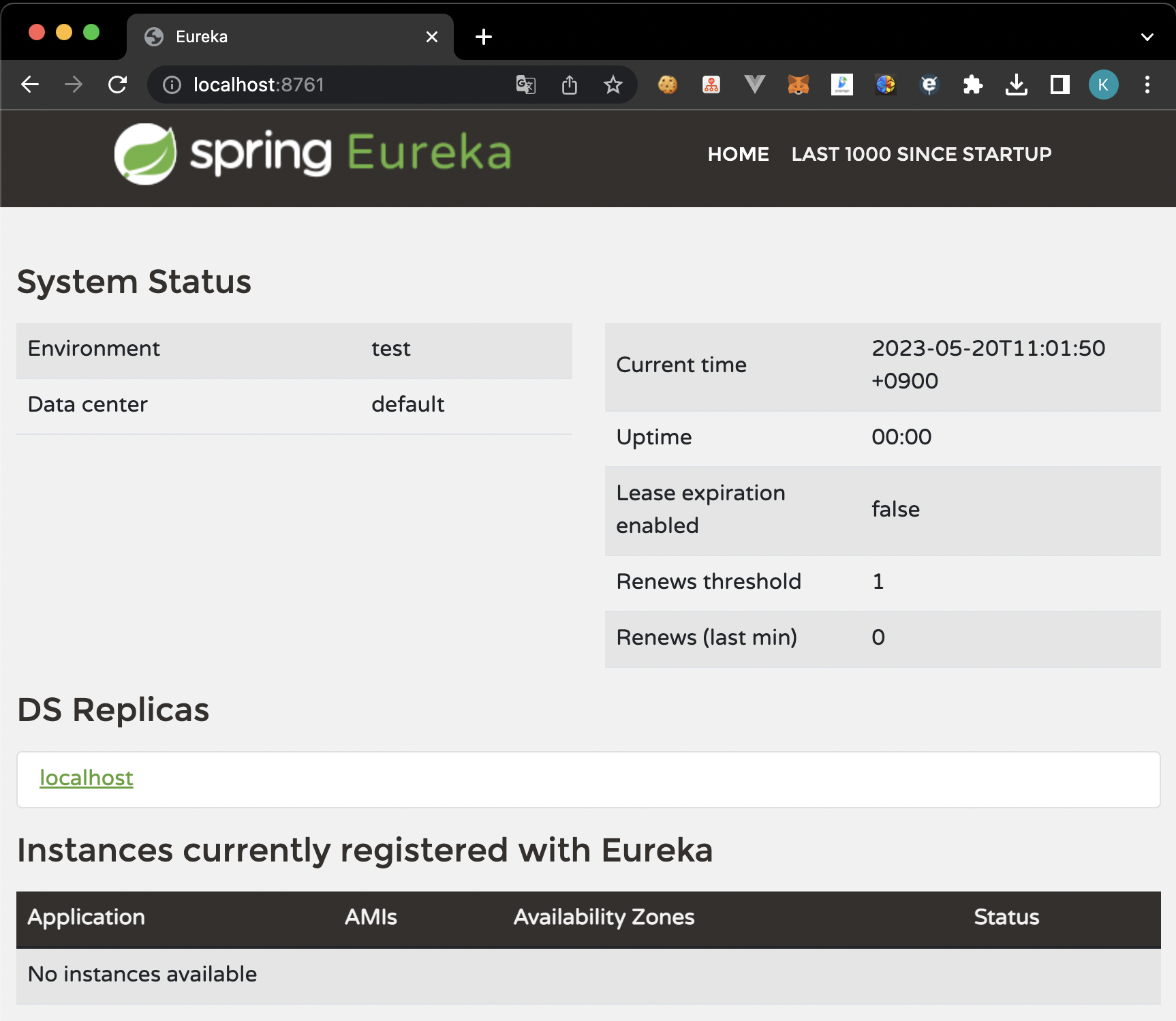Go back to the previous page
The width and height of the screenshot is (1176, 1021).
pyautogui.click(x=30, y=85)
